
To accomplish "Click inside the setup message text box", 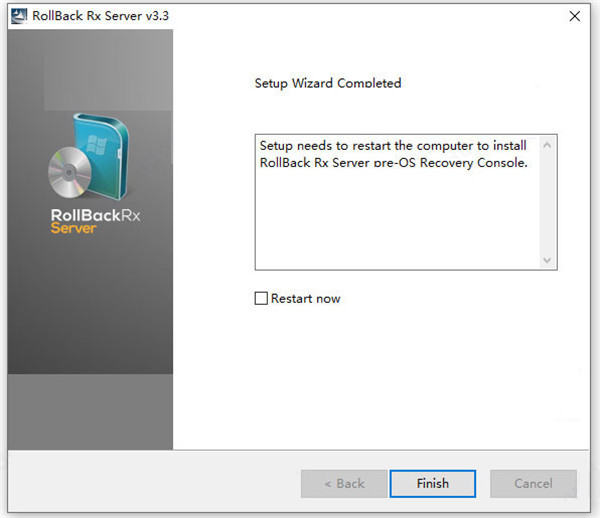I will click(x=406, y=202).
